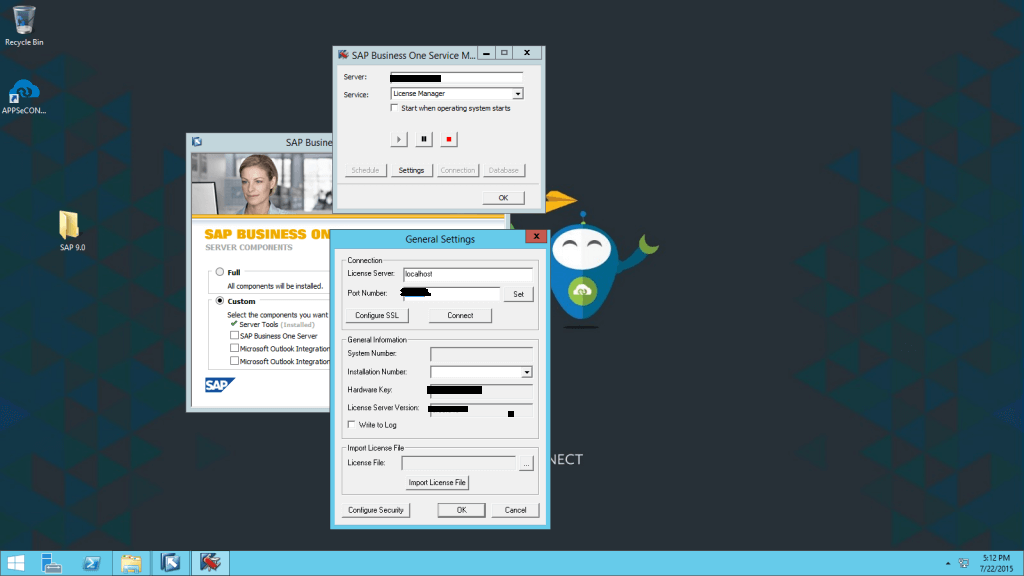1024x576 pixels.
Task: Click the Port Number input field
Action: tap(452, 293)
